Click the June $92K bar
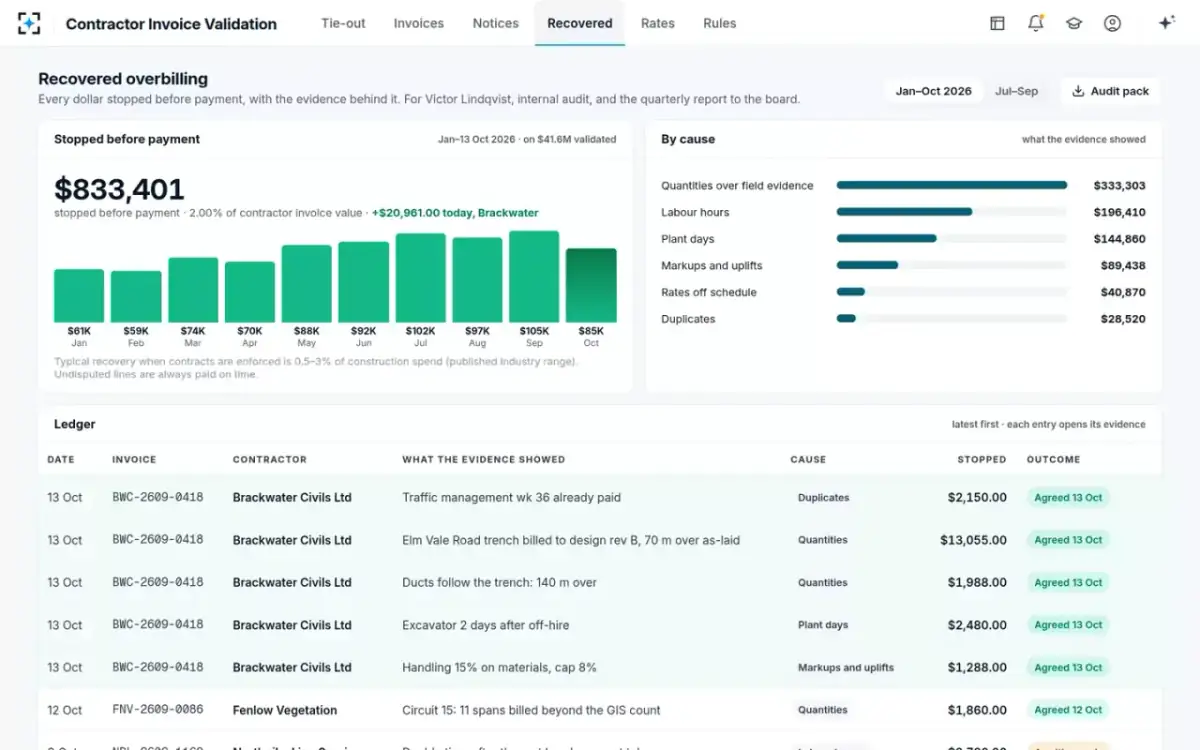The width and height of the screenshot is (1200, 750). pos(363,282)
